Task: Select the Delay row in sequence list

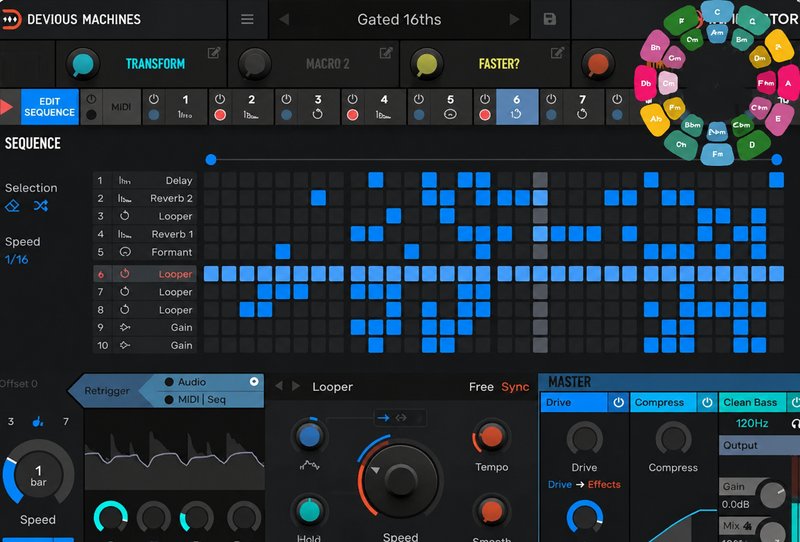Action: point(145,180)
